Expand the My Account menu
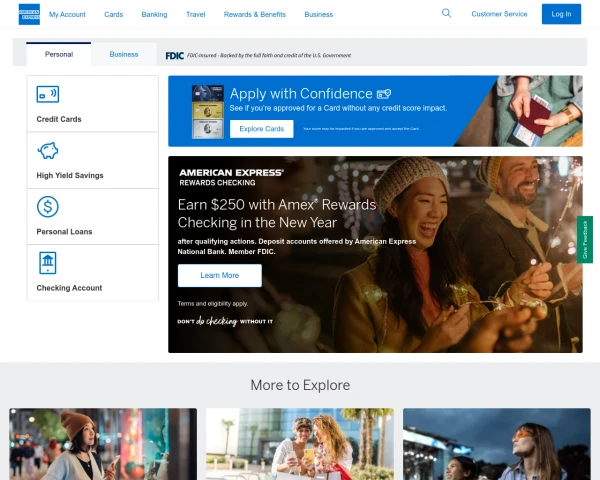The image size is (600, 480). 67,15
